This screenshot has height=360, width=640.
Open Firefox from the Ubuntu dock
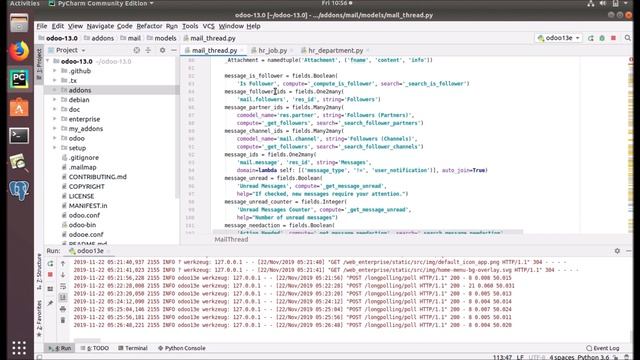click(x=19, y=51)
